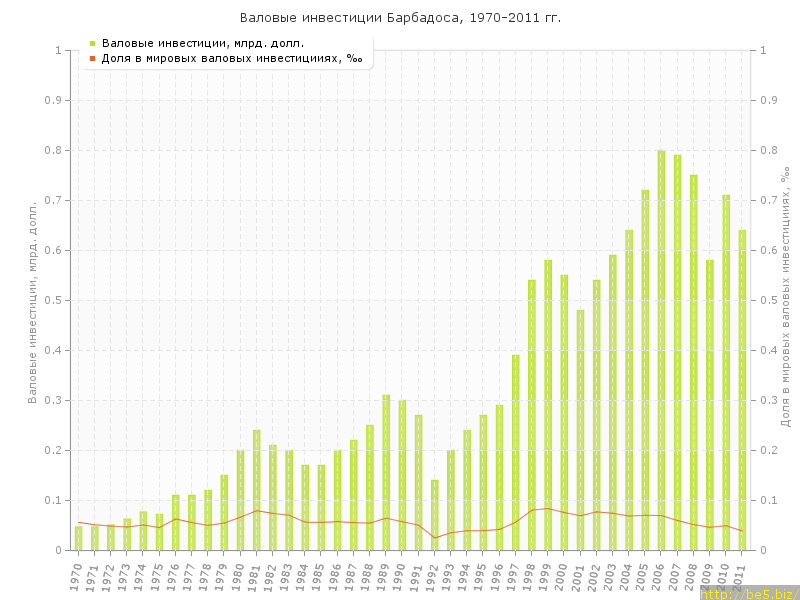The image size is (800, 600).
Task: Click left y-axis title 'Валовые инвестиции, млрд. долл.'
Action: (32, 300)
